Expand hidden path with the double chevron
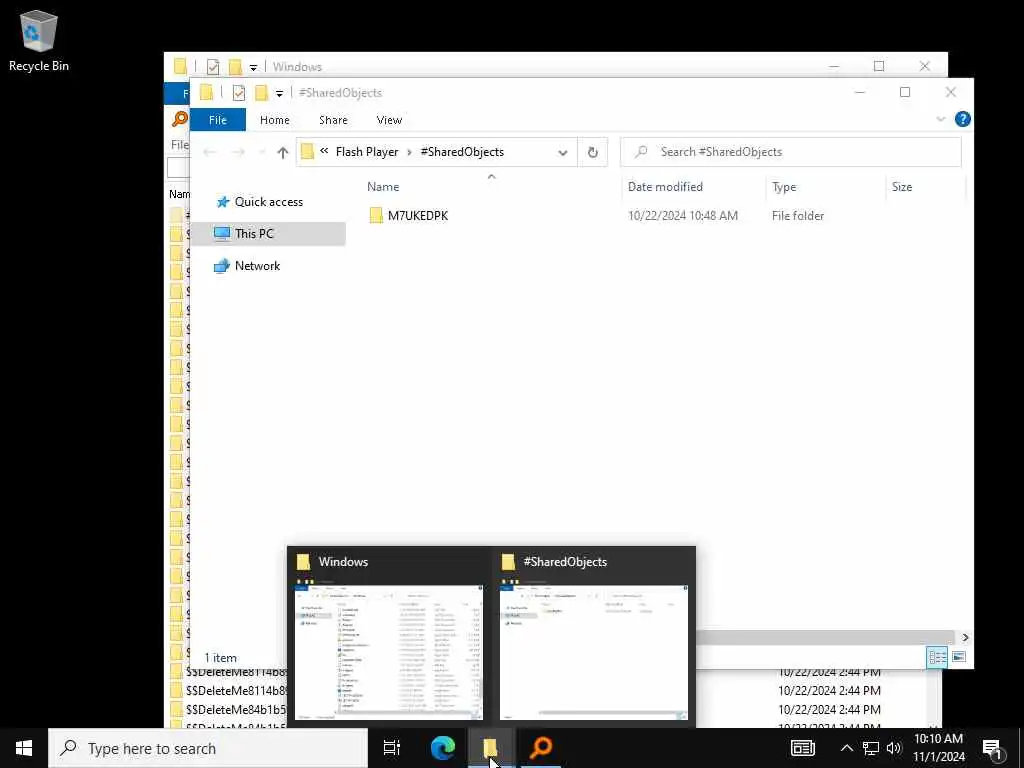Image resolution: width=1024 pixels, height=768 pixels. tap(324, 151)
